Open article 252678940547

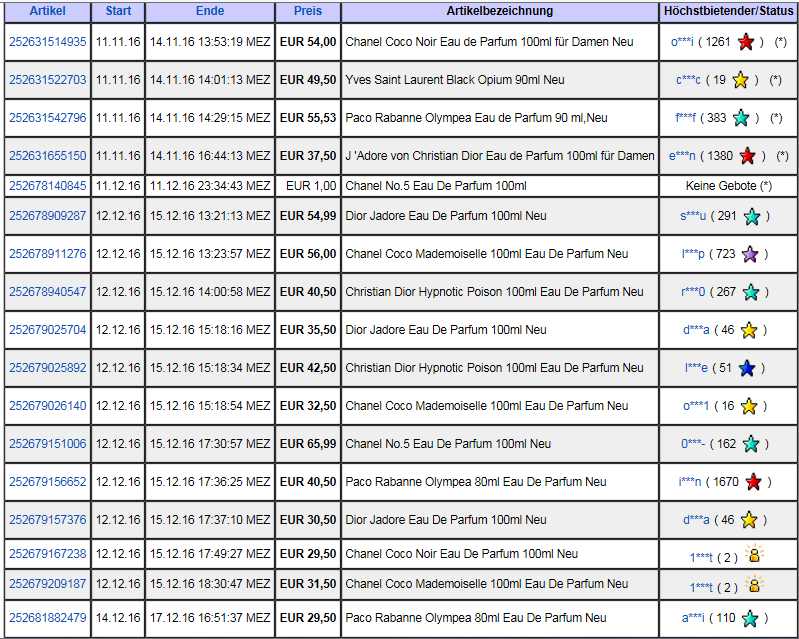coord(48,292)
